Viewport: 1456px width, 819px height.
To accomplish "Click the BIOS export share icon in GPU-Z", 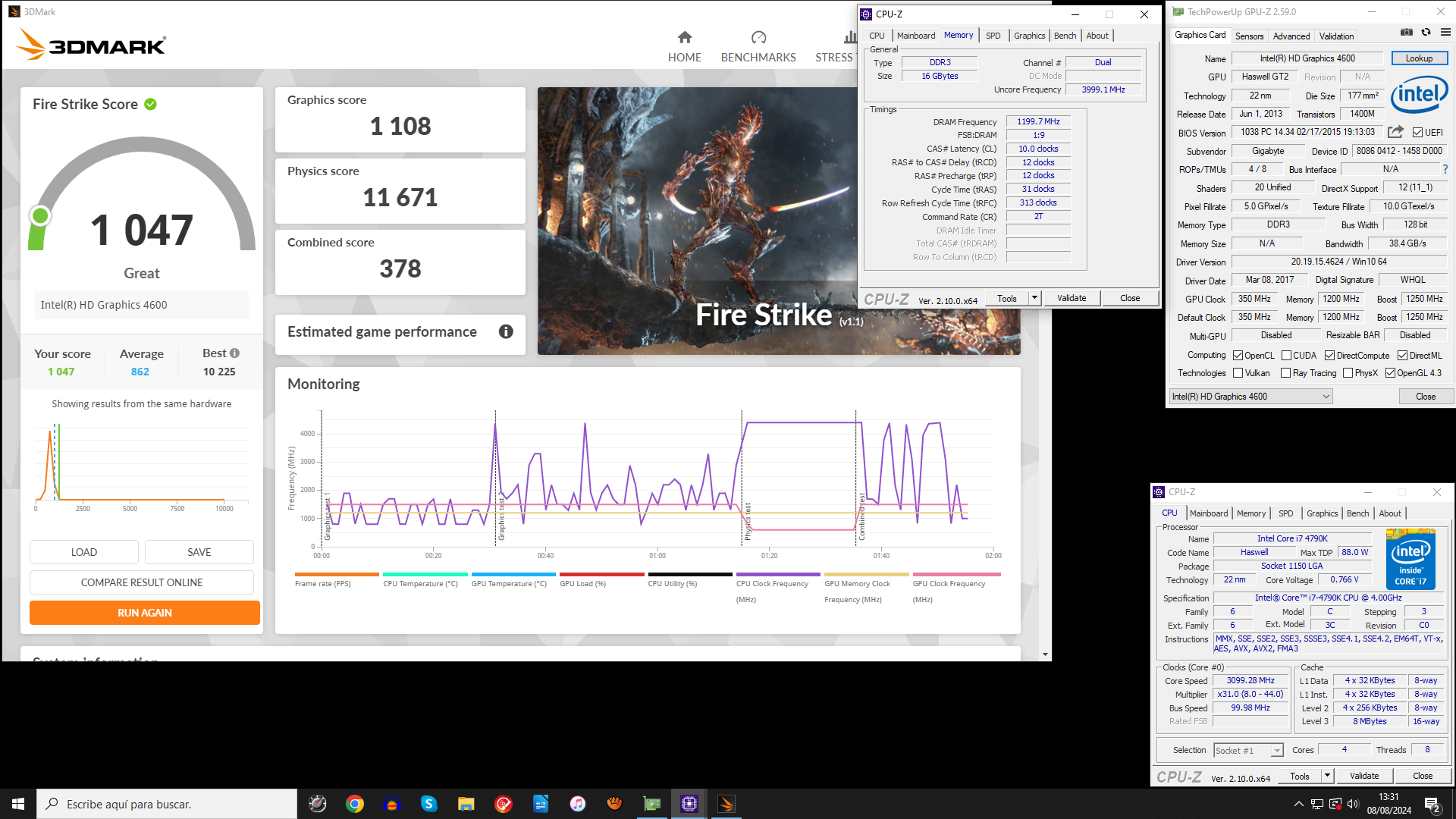I will [1395, 132].
